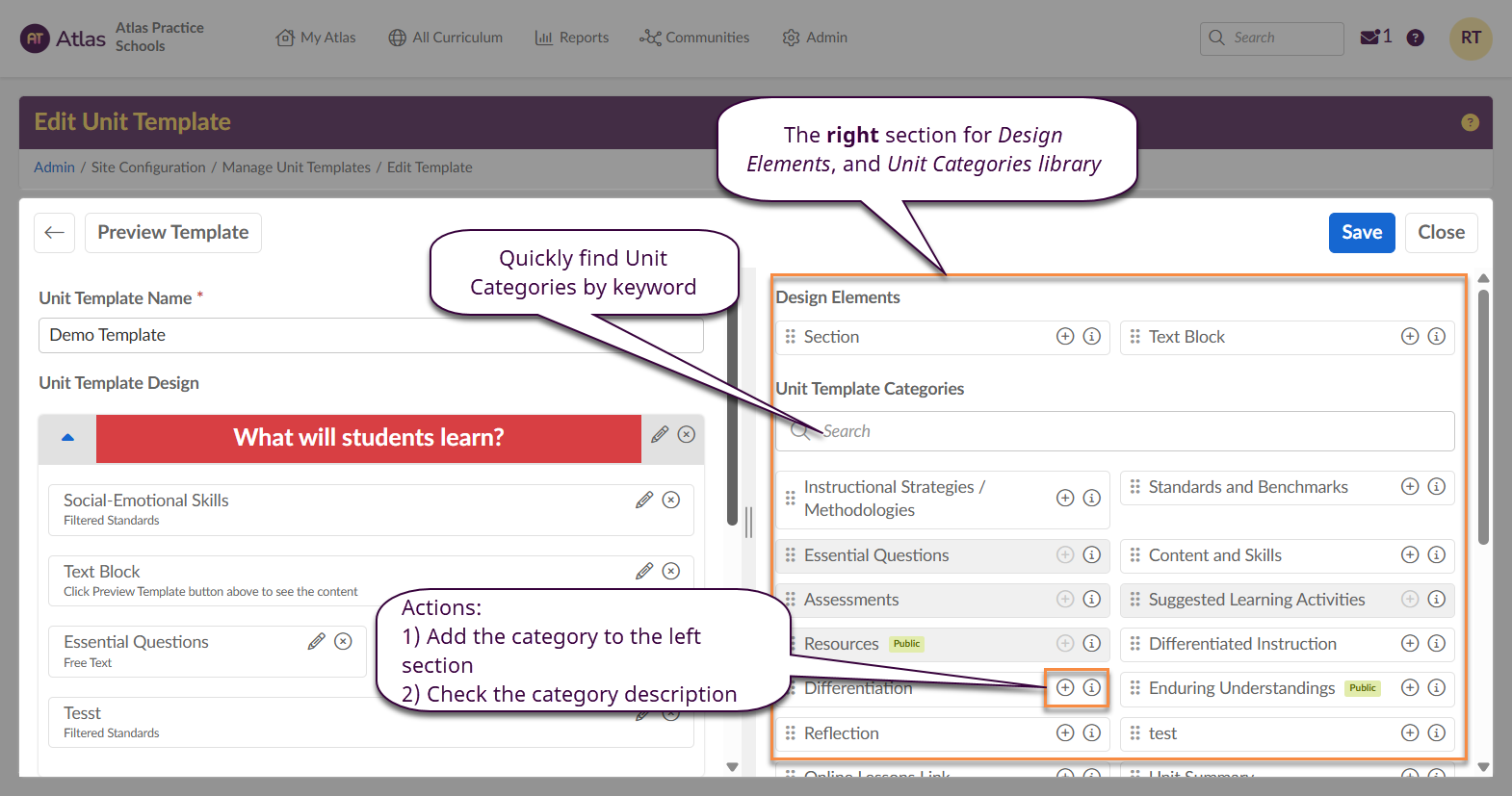Remove the What will students learn section
The height and width of the screenshot is (796, 1512).
pos(687,435)
